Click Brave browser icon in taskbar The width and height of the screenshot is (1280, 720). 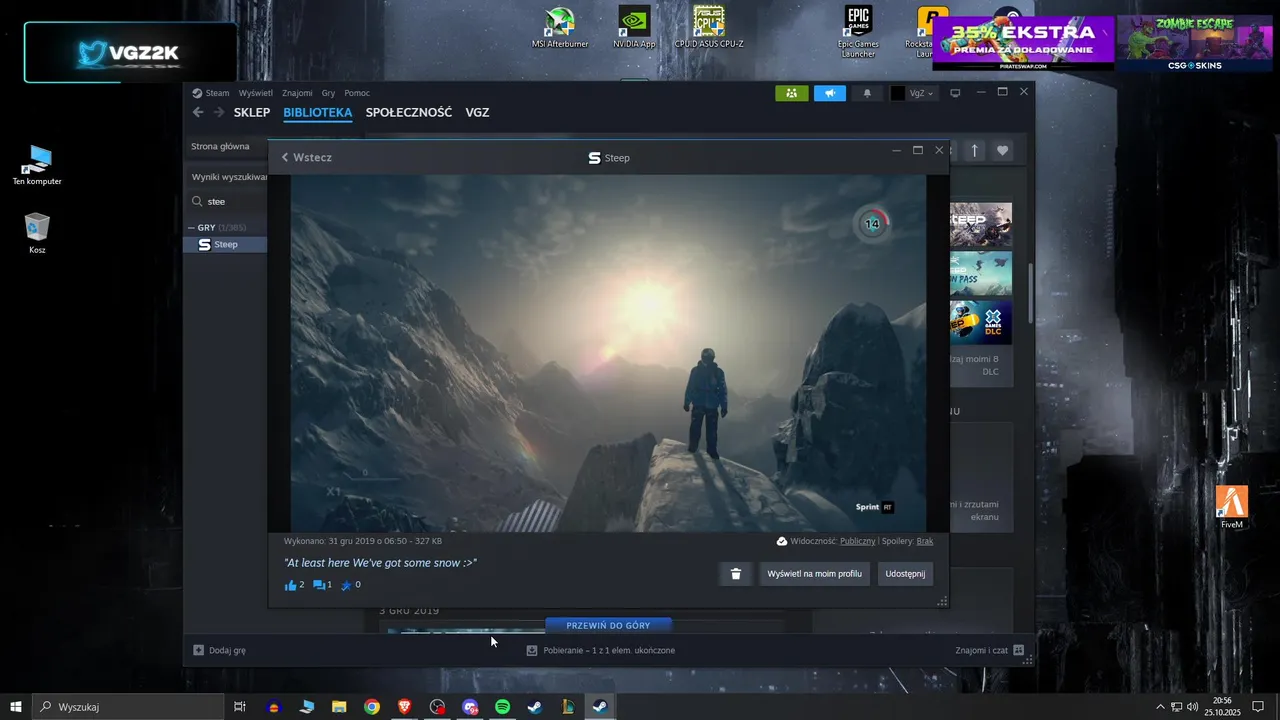[404, 707]
